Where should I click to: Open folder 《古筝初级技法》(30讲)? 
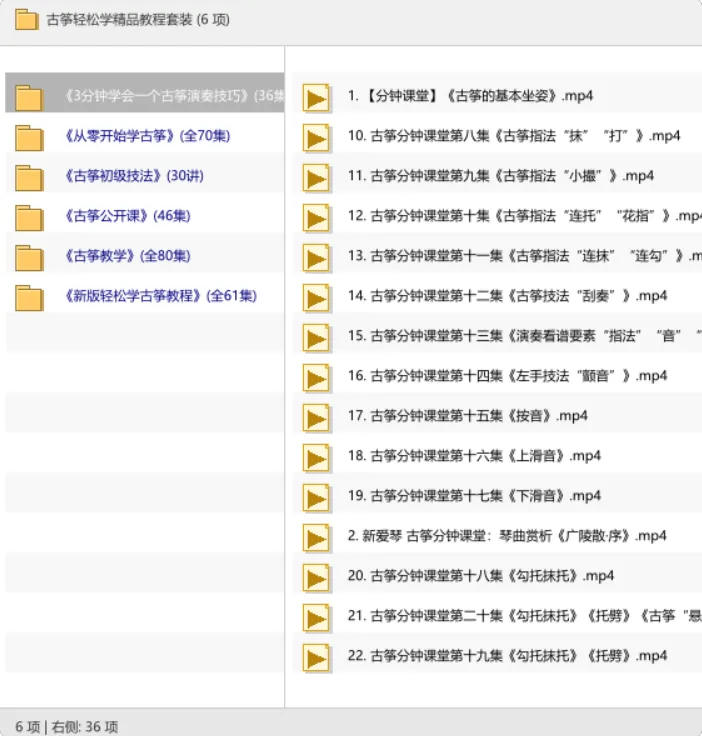tap(134, 176)
